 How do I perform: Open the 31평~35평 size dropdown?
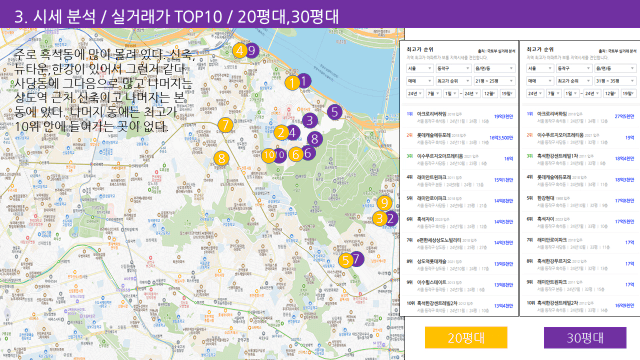(615, 81)
